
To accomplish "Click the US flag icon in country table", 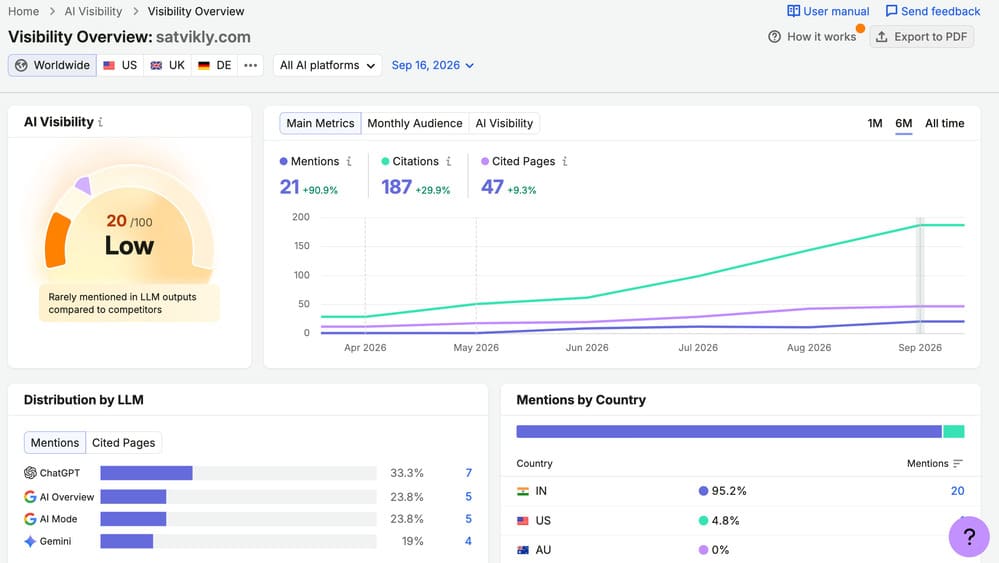I will tap(523, 520).
